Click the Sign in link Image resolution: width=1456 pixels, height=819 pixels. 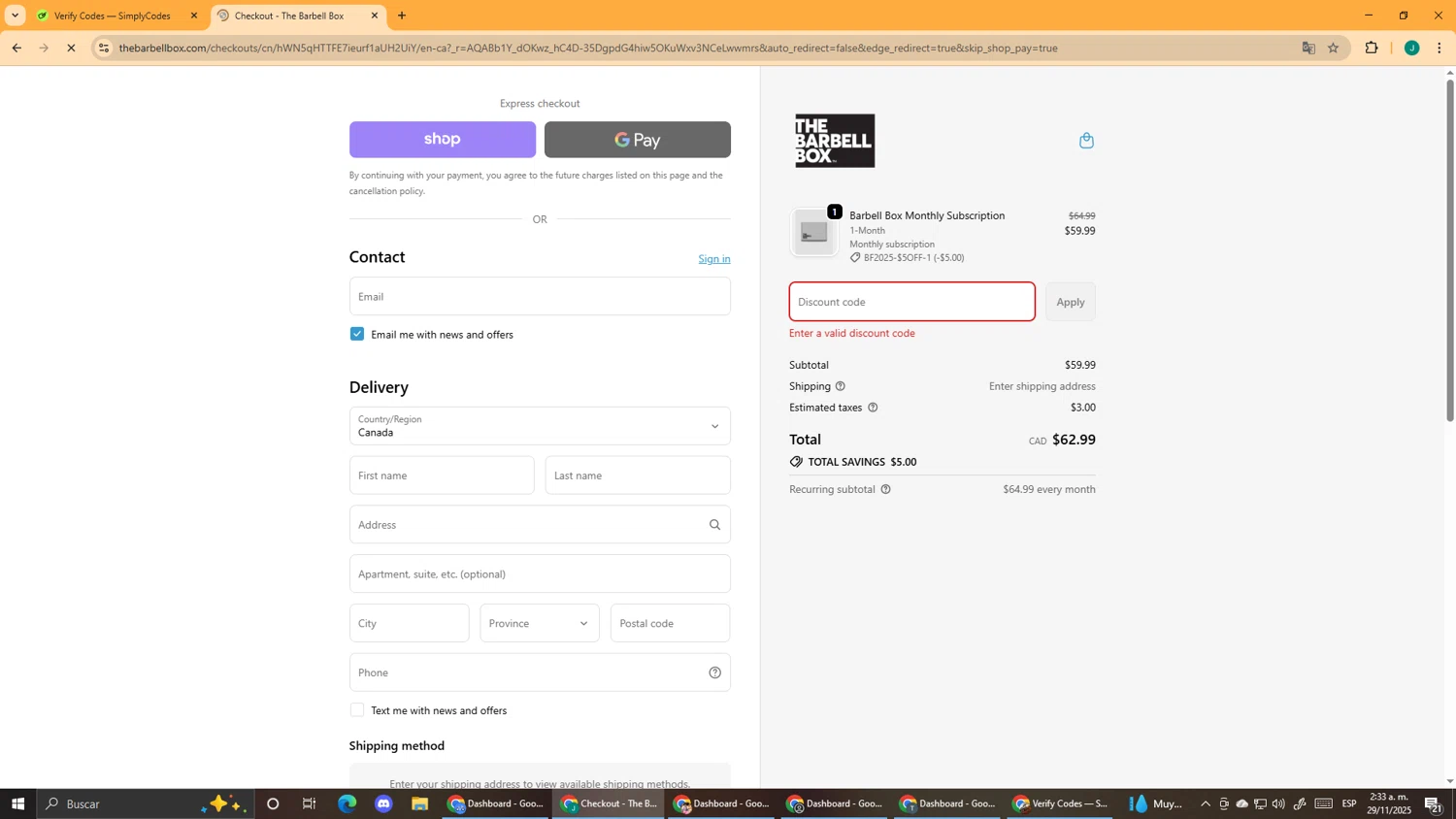pyautogui.click(x=714, y=259)
